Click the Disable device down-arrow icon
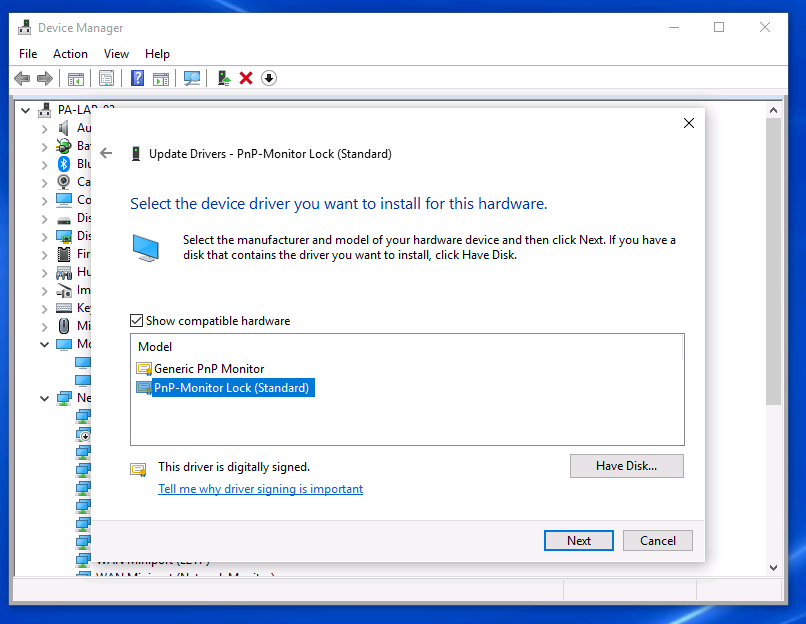806x624 pixels. [x=268, y=78]
